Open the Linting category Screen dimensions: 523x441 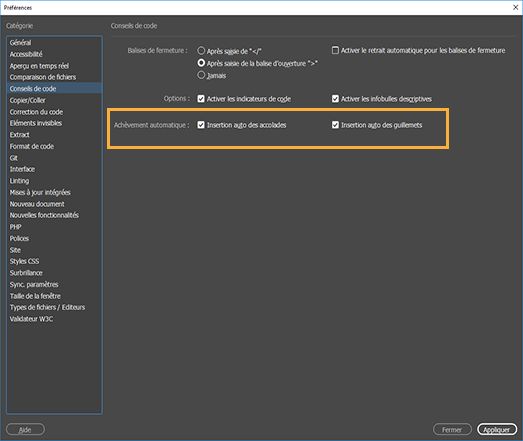[x=54, y=181]
